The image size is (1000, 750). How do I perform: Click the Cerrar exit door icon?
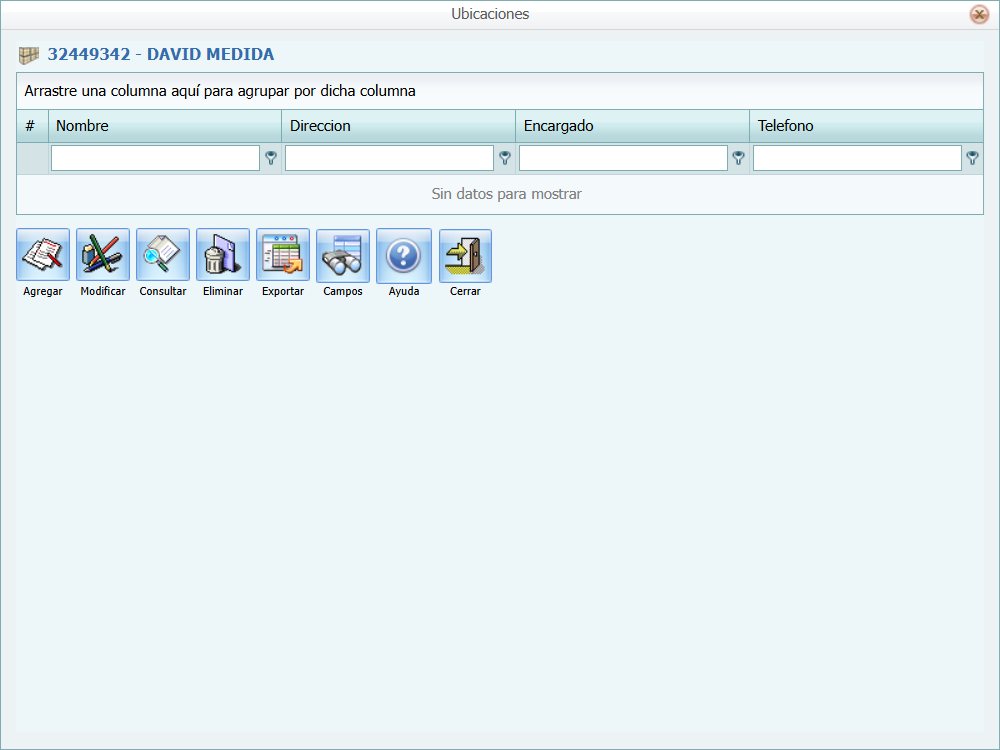point(465,255)
